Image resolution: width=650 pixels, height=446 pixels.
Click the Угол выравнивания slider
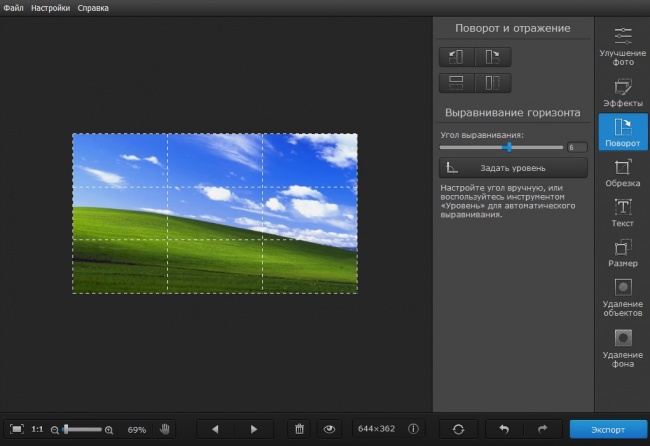pyautogui.click(x=501, y=147)
